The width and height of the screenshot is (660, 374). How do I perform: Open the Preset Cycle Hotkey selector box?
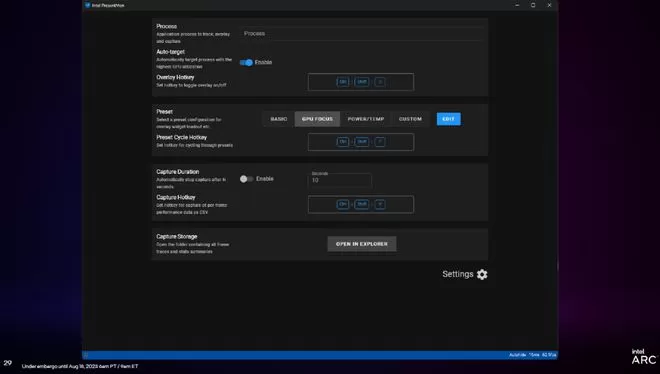(361, 142)
